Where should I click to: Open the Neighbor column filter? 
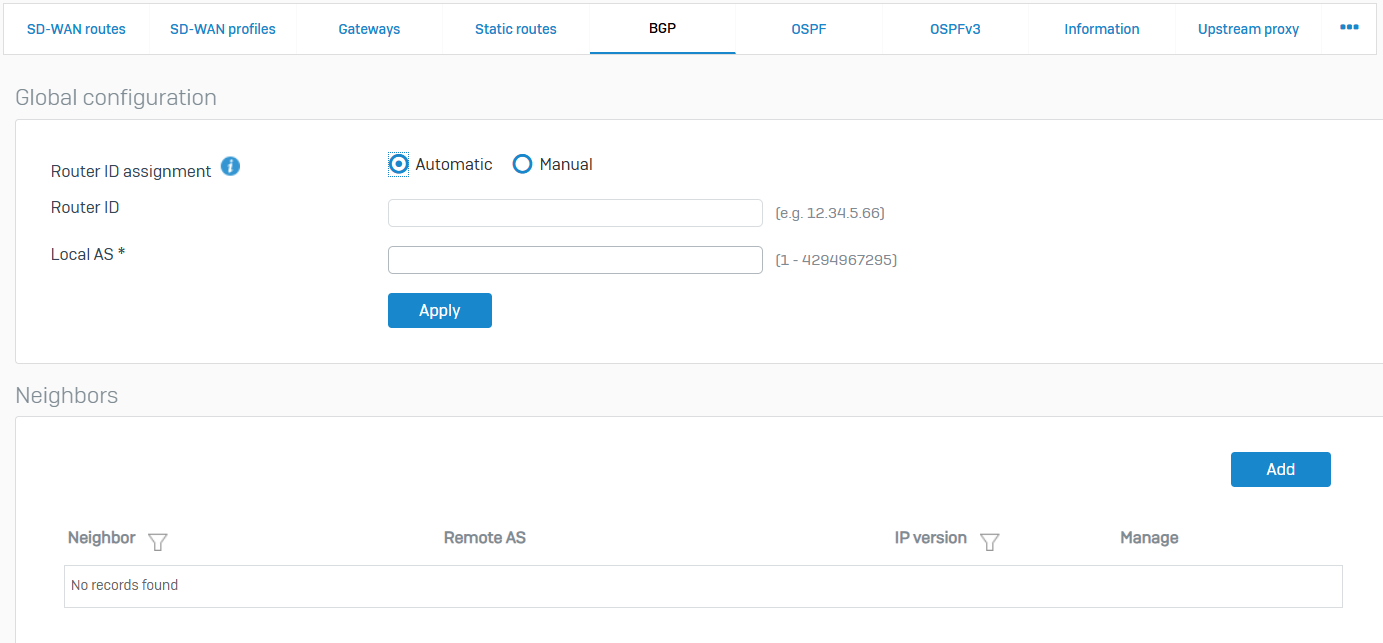tap(157, 542)
